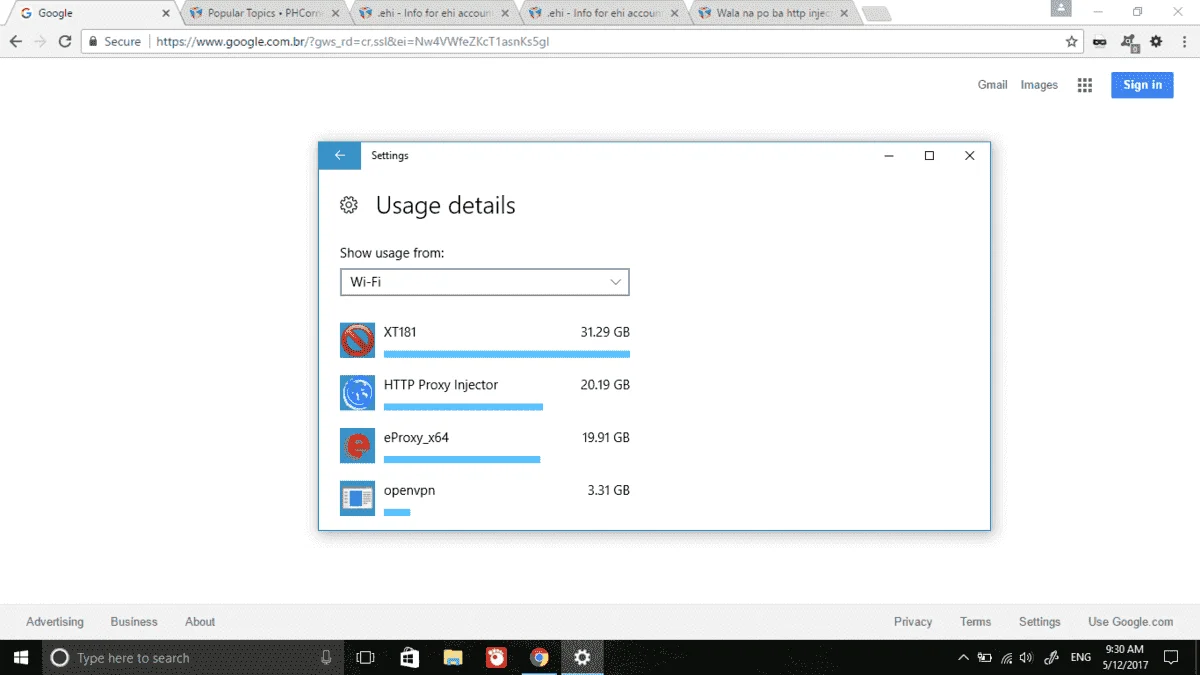Click the 3.31 GB usage value

pyautogui.click(x=609, y=491)
